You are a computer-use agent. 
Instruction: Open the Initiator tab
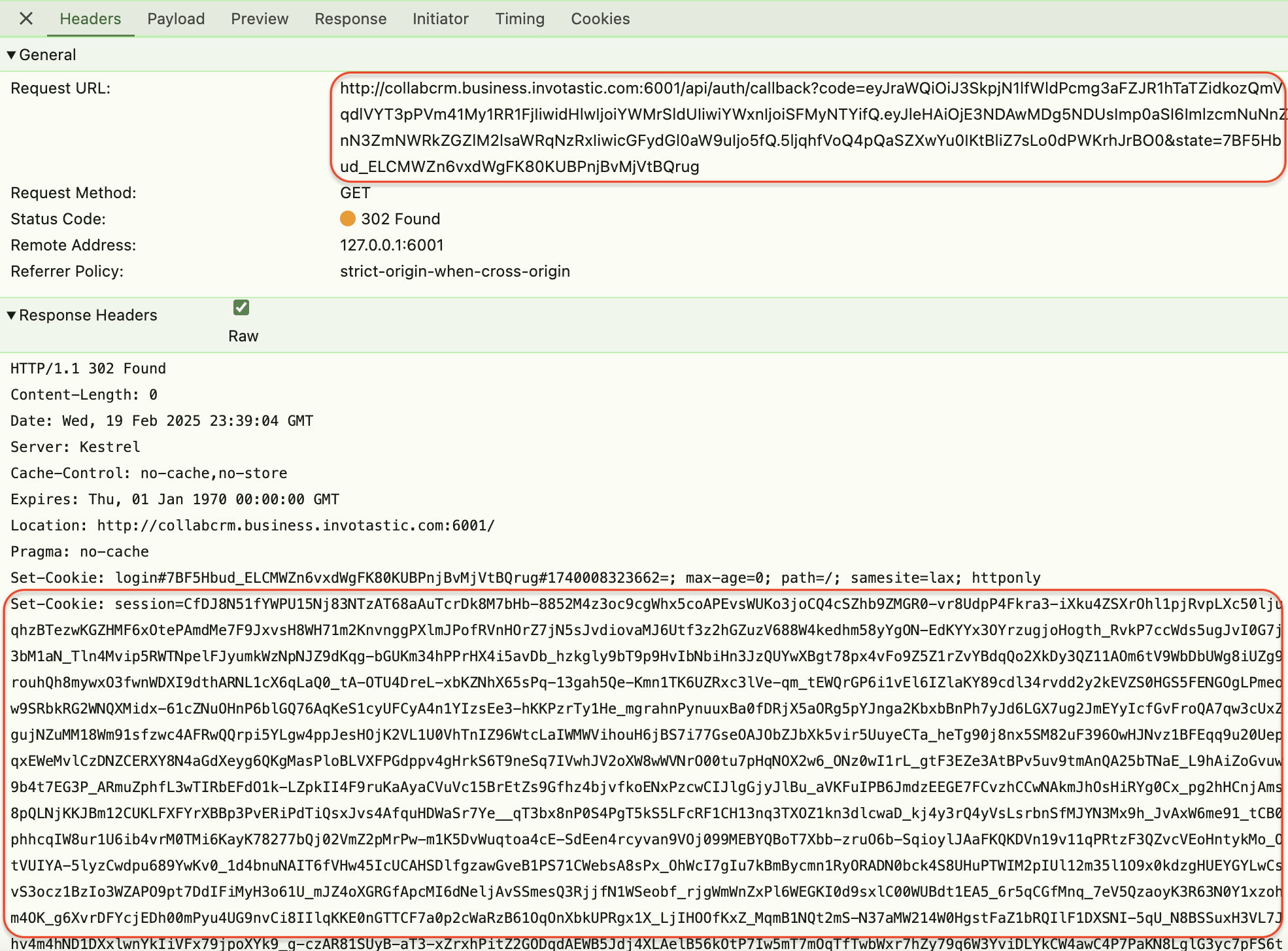440,18
